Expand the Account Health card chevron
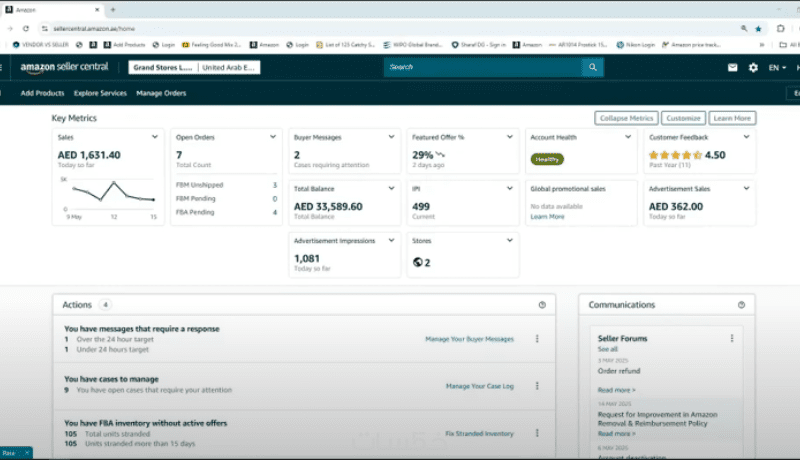The image size is (800, 460). point(628,137)
